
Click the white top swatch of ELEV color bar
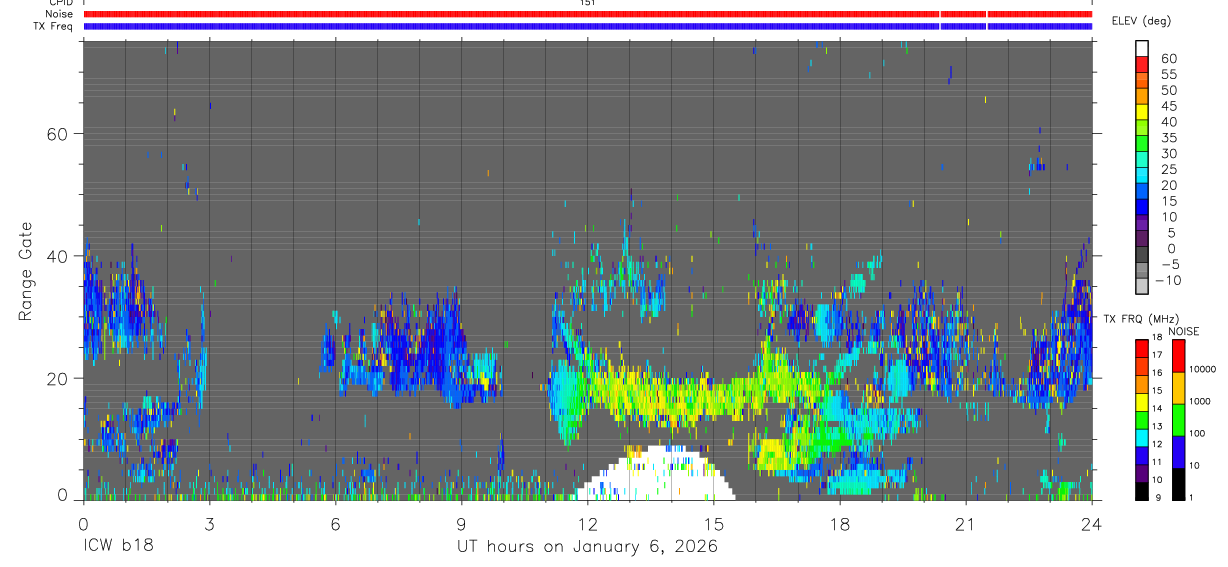(x=1142, y=47)
